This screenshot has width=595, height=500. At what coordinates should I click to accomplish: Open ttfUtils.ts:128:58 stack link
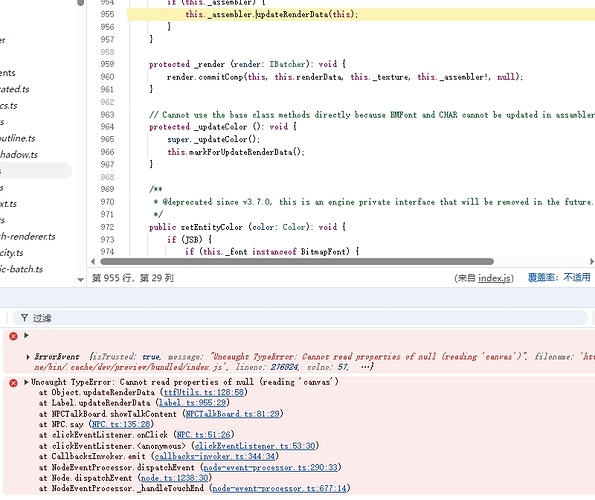point(204,392)
